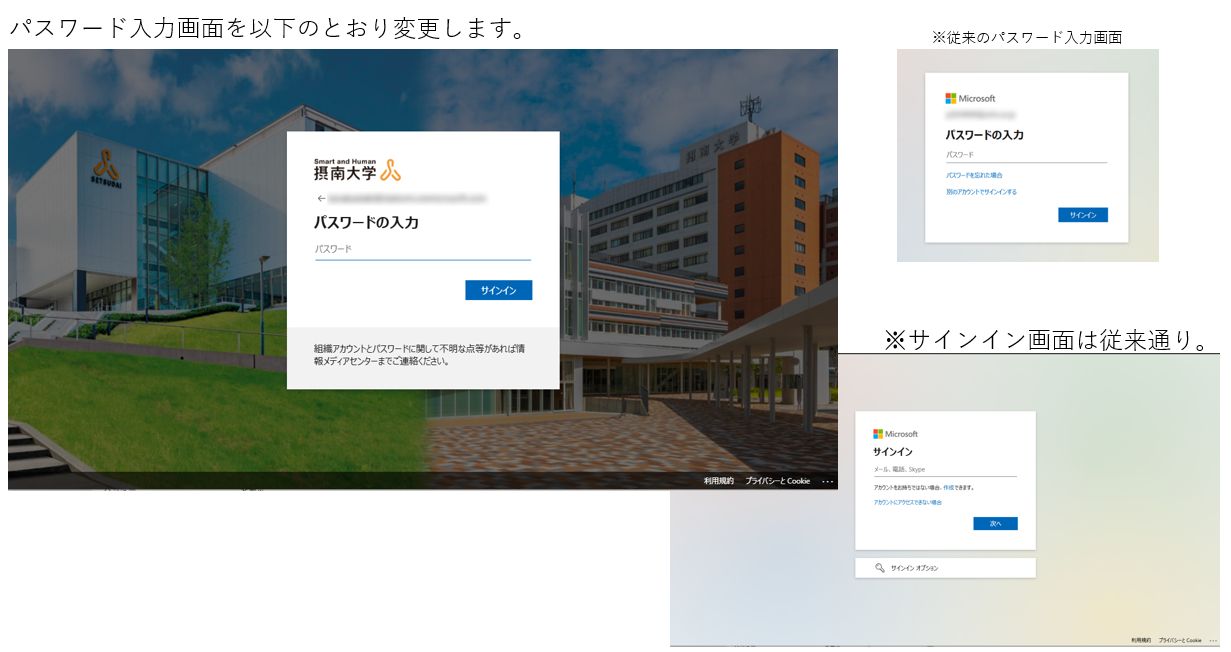Focus the パスワード field on the old Microsoft screen
1231x652 pixels.
(x=1025, y=155)
